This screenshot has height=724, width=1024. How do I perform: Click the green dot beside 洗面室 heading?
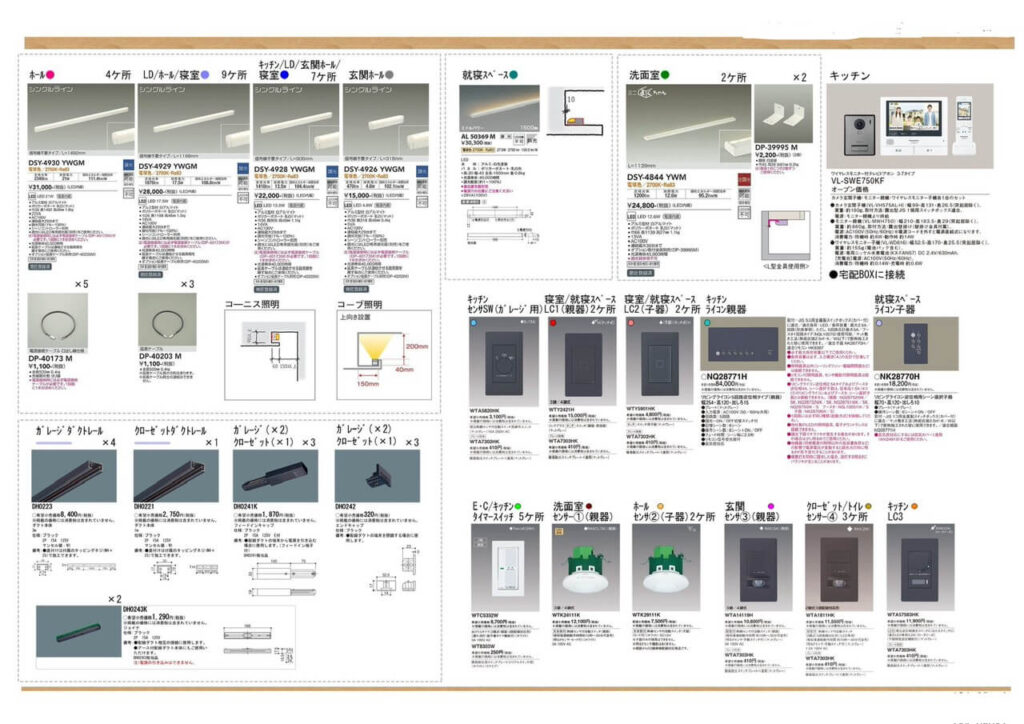(665, 75)
